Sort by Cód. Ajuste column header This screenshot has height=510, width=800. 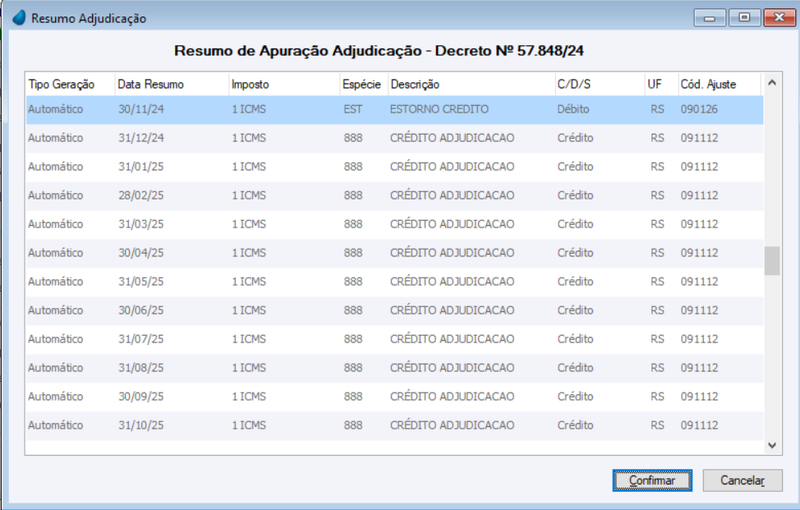(719, 84)
